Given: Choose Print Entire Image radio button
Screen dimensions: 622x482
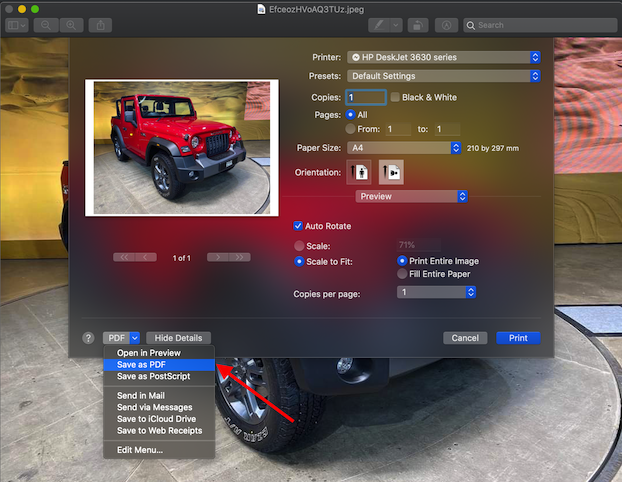Looking at the screenshot, I should pyautogui.click(x=402, y=261).
